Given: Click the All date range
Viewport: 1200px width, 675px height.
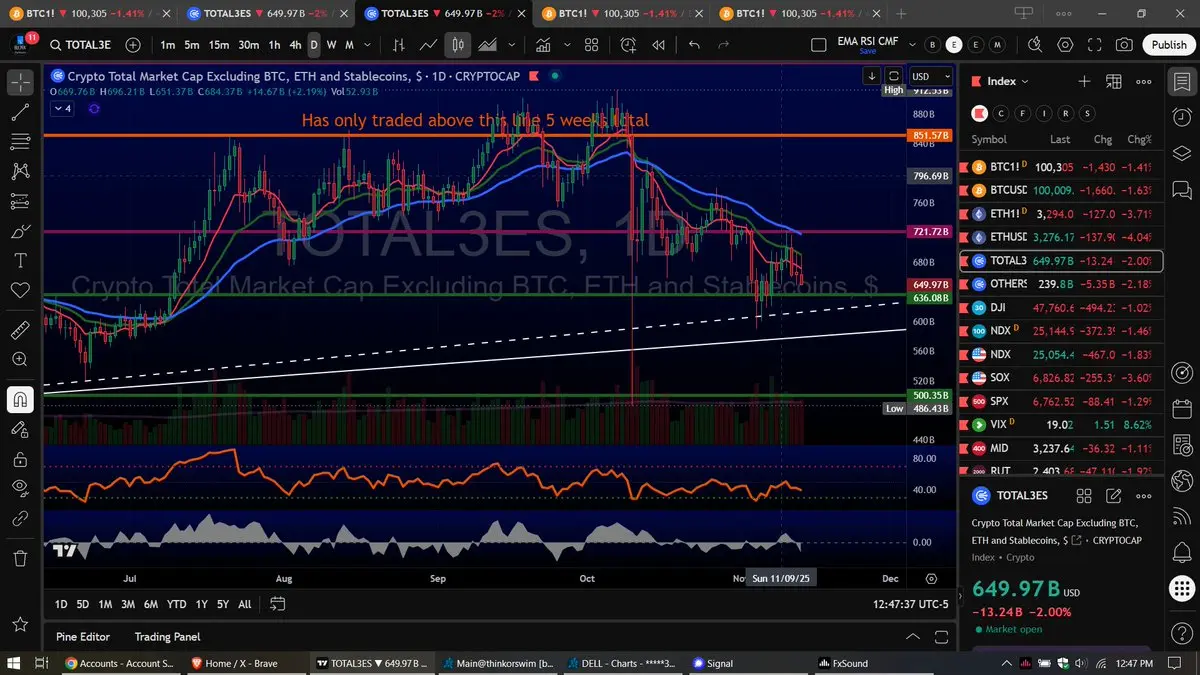Looking at the screenshot, I should pyautogui.click(x=244, y=604).
